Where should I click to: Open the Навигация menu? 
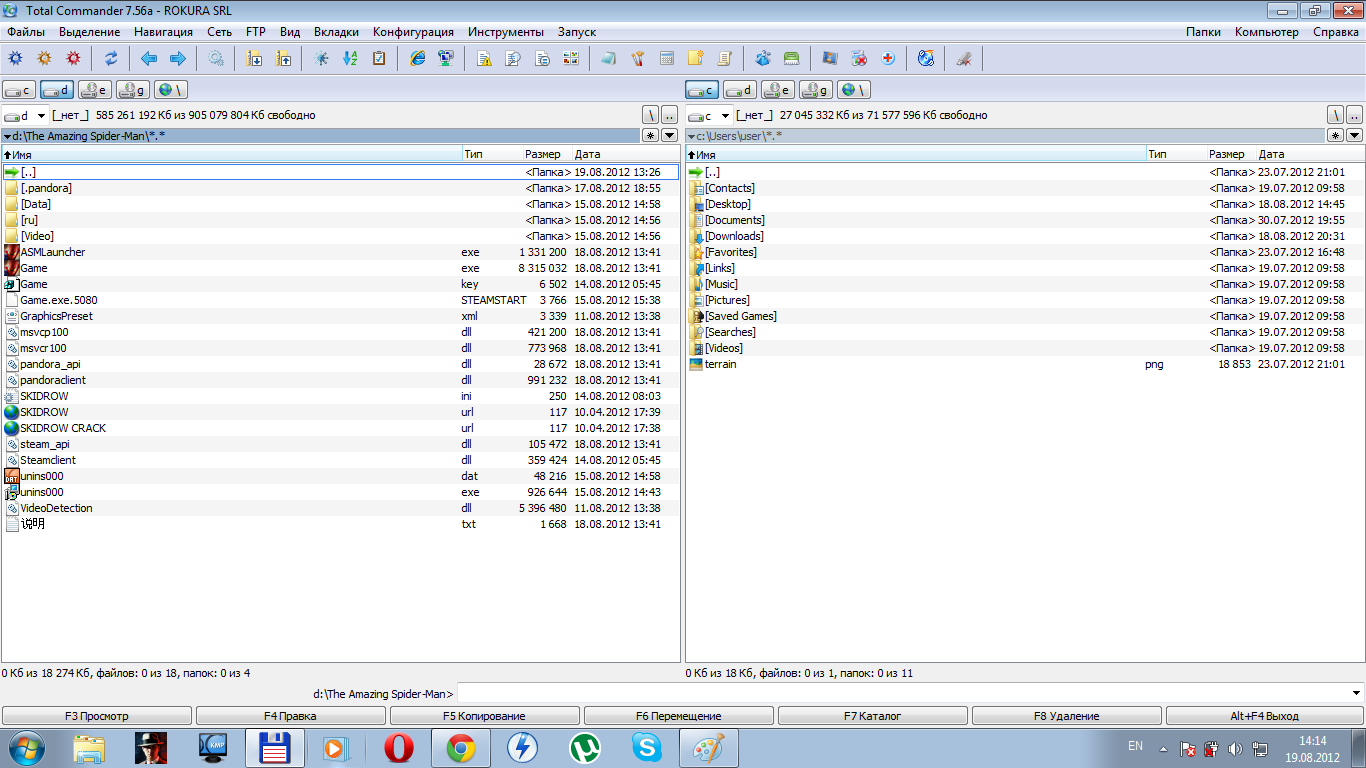click(164, 32)
